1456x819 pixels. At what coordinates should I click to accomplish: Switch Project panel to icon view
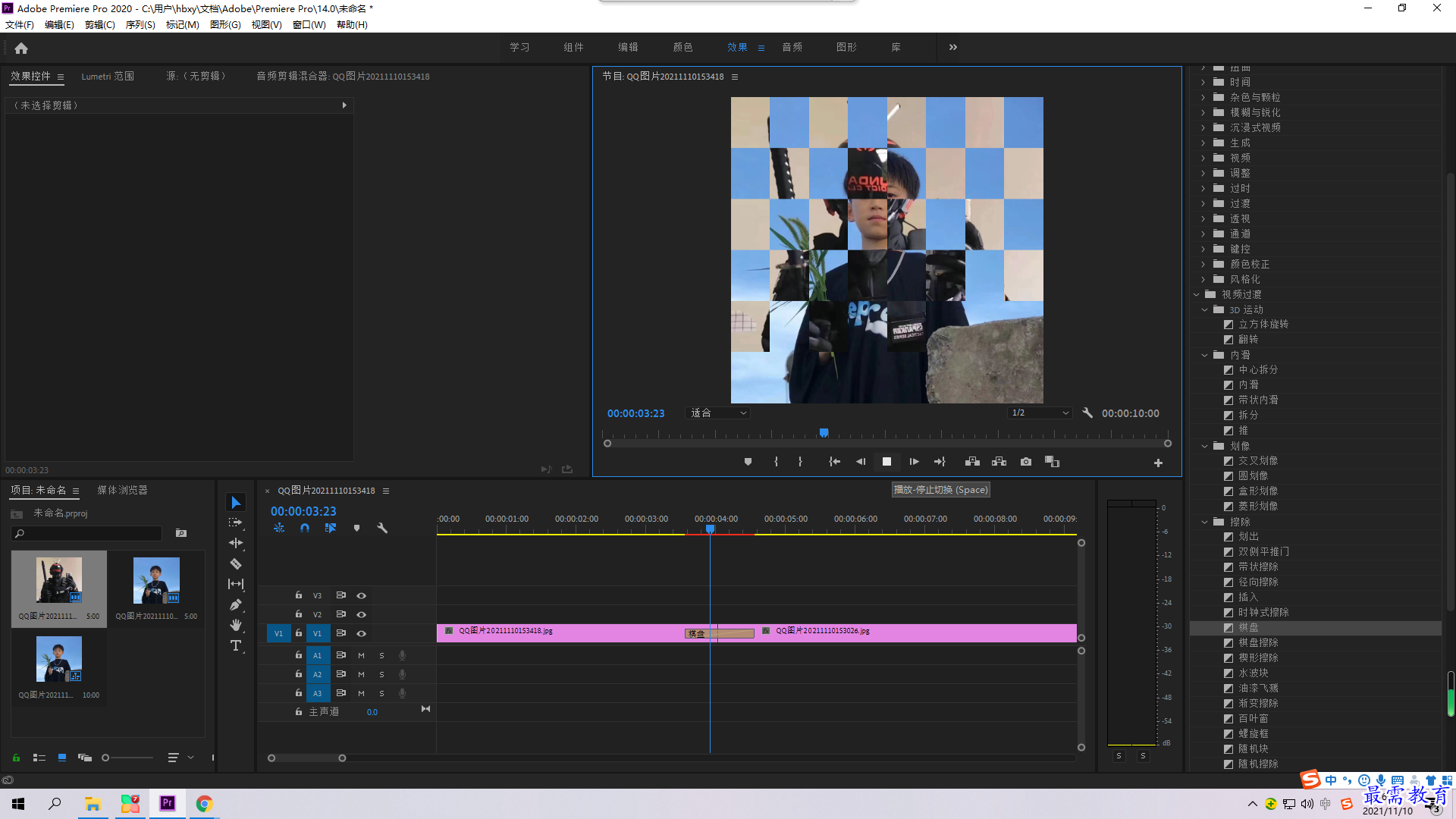tap(62, 758)
